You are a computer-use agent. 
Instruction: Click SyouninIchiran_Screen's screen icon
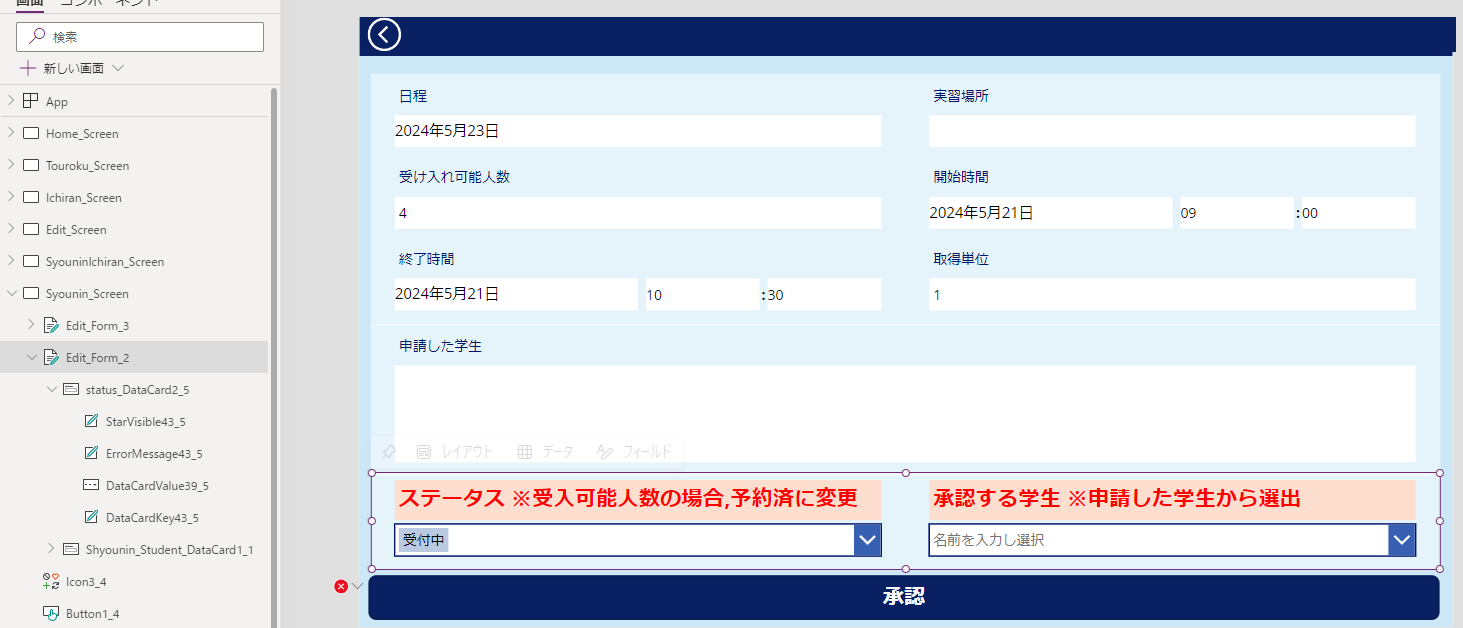click(30, 261)
